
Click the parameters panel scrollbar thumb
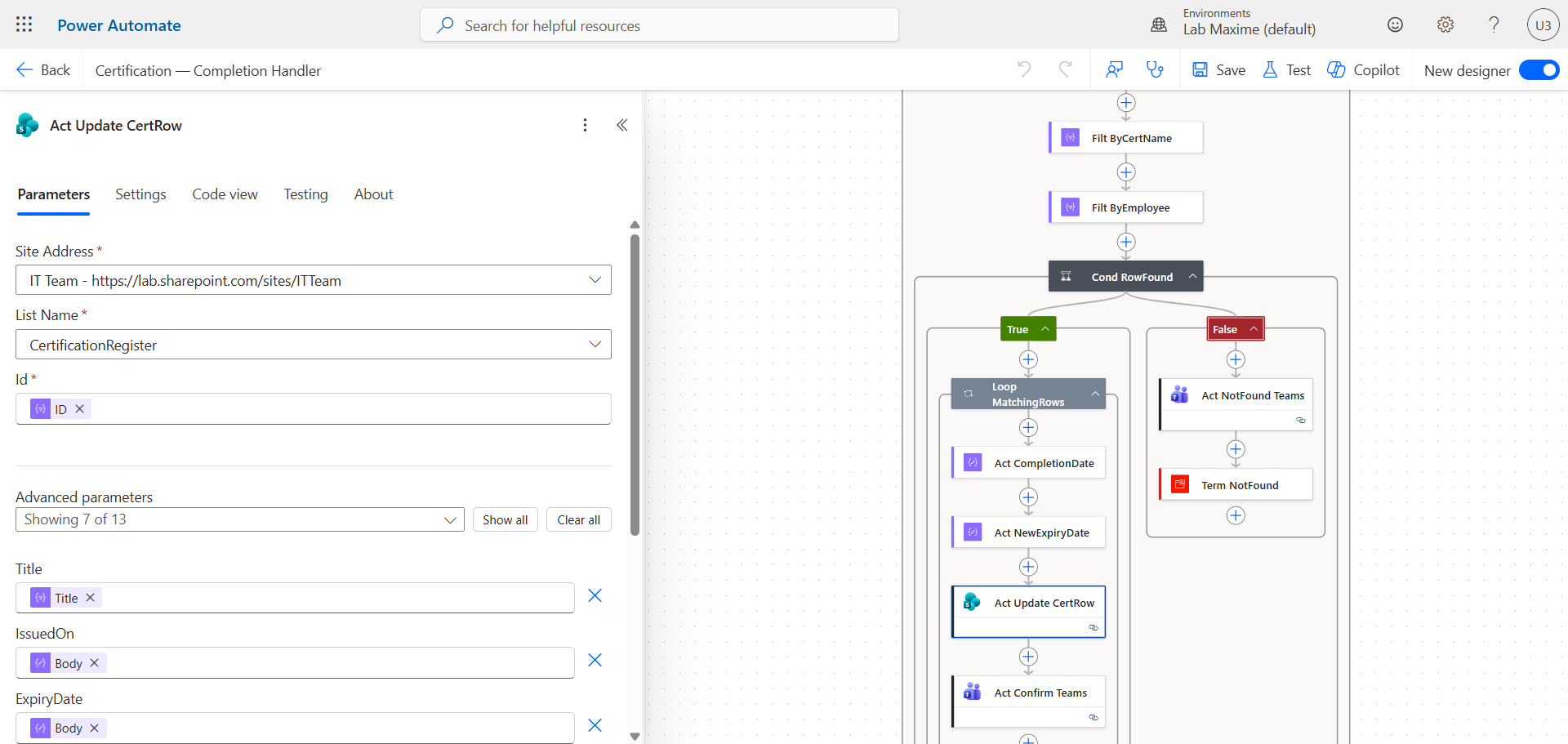[x=635, y=385]
